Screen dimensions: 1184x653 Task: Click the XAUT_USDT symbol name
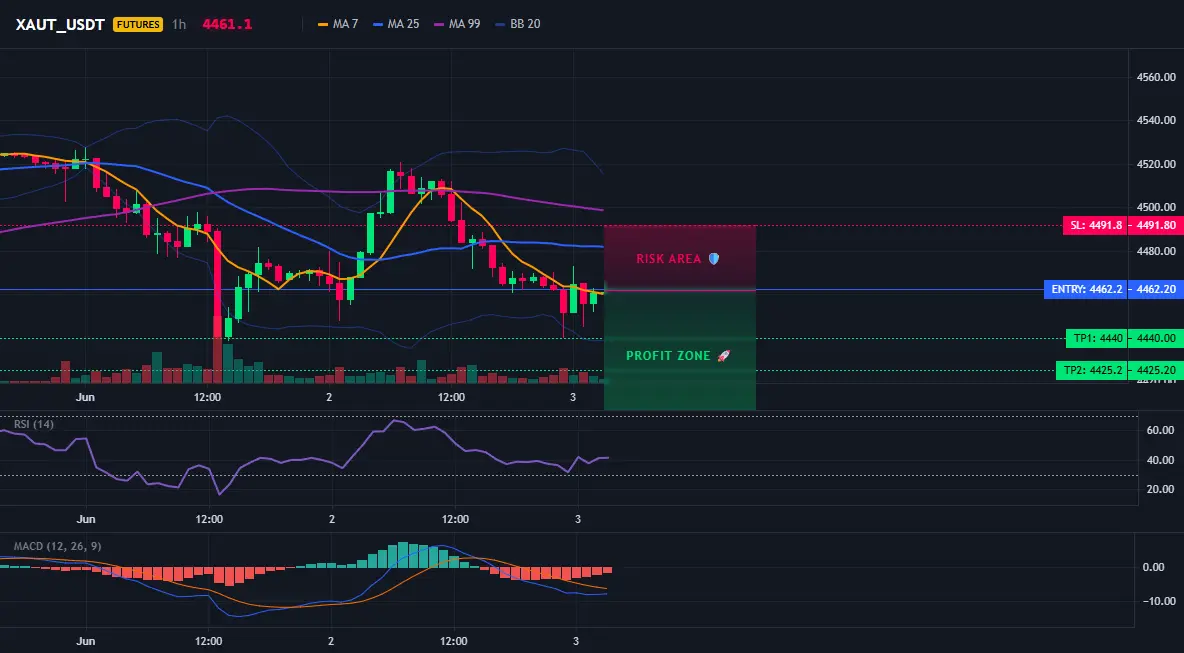[60, 24]
